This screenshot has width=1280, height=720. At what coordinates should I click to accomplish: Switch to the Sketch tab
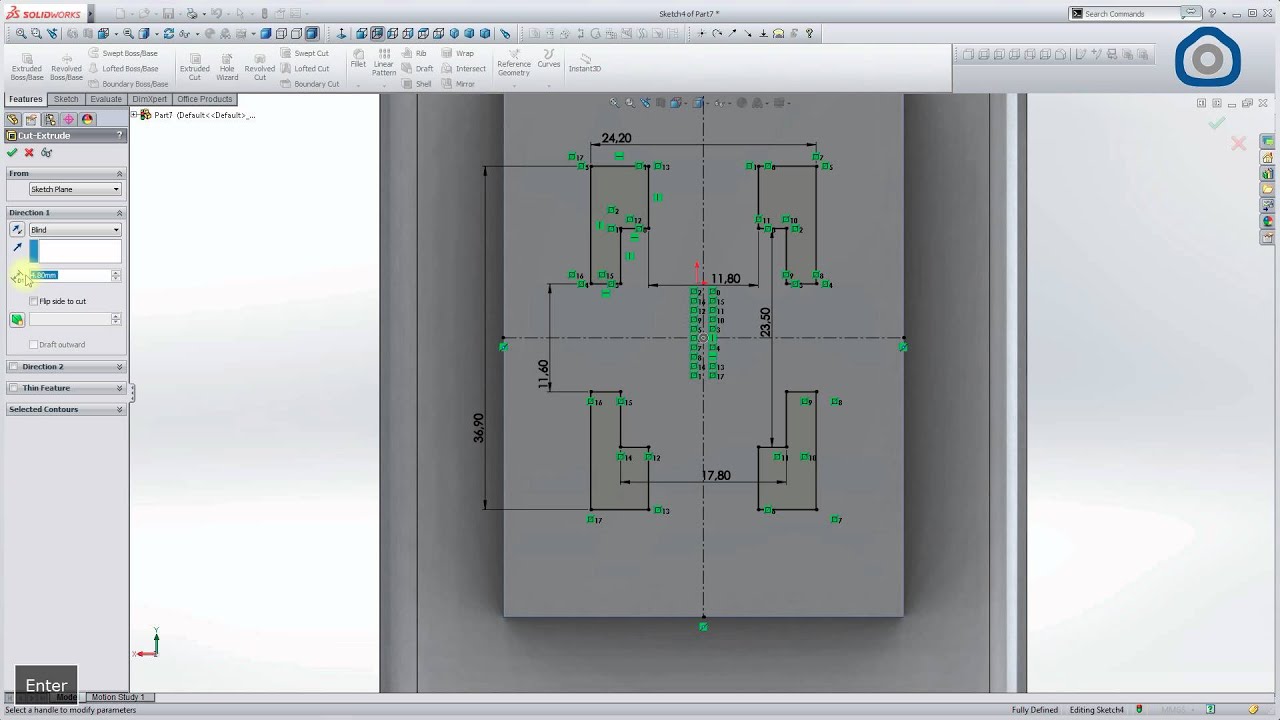click(66, 99)
